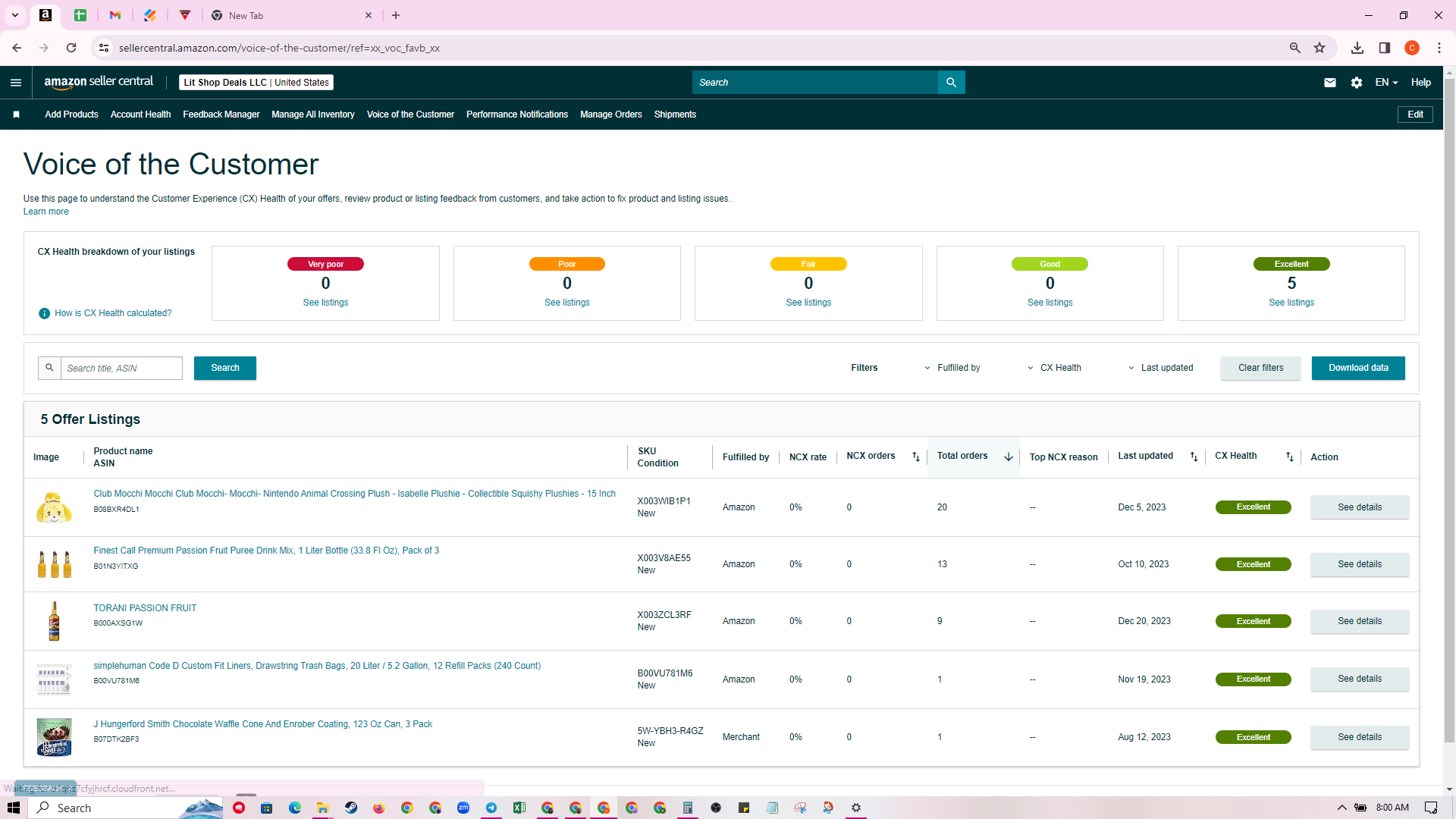See listings under the Very poor category
The width and height of the screenshot is (1456, 819).
tap(325, 303)
